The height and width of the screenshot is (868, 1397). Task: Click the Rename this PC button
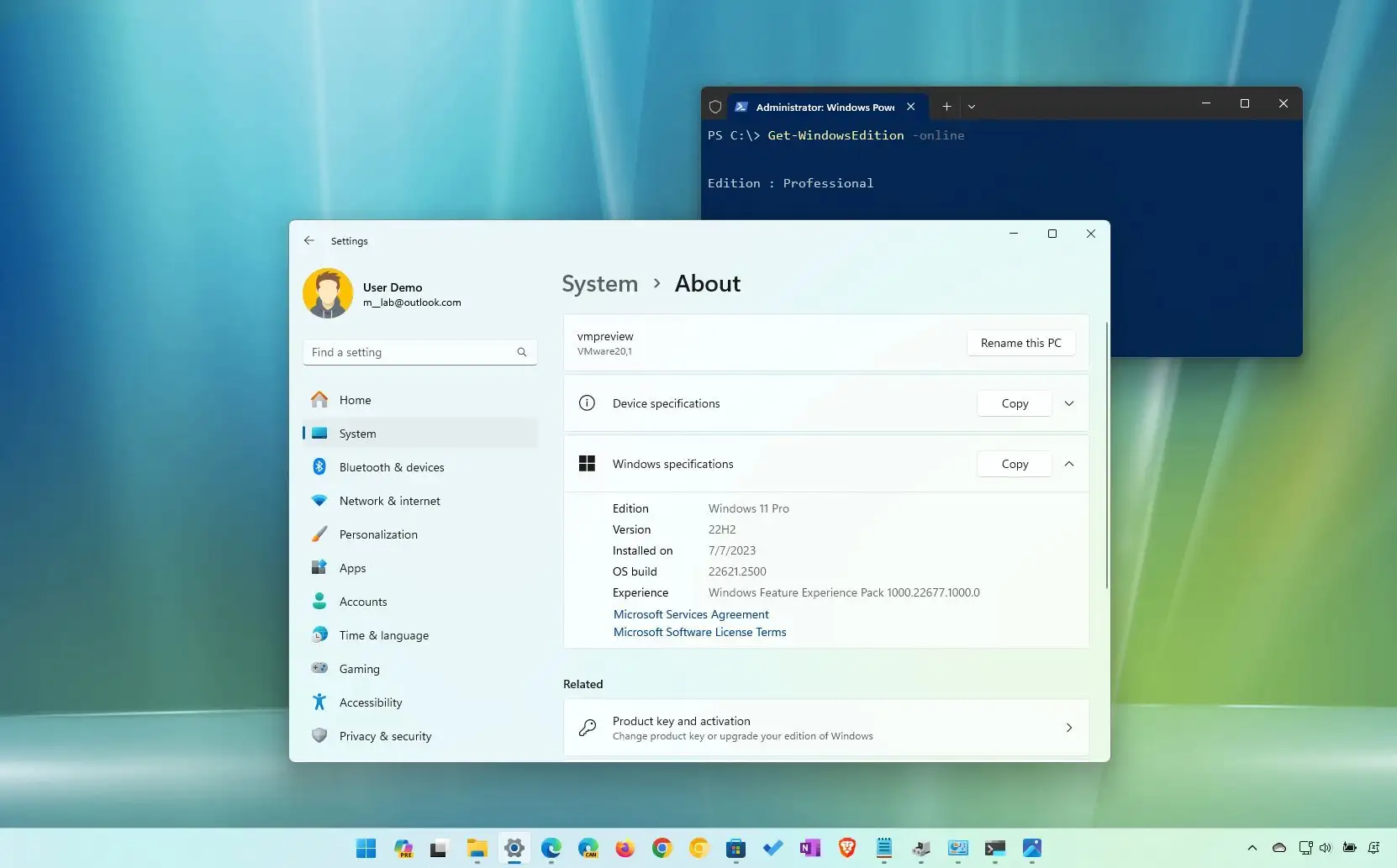1020,343
